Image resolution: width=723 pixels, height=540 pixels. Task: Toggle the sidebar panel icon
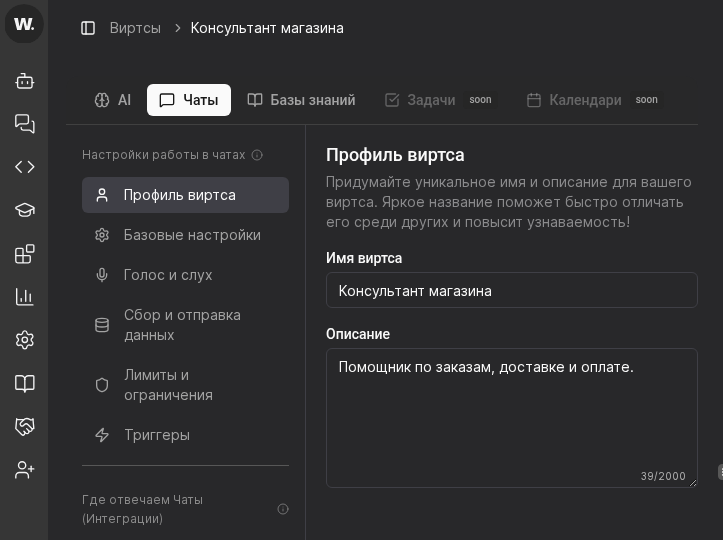click(x=88, y=28)
